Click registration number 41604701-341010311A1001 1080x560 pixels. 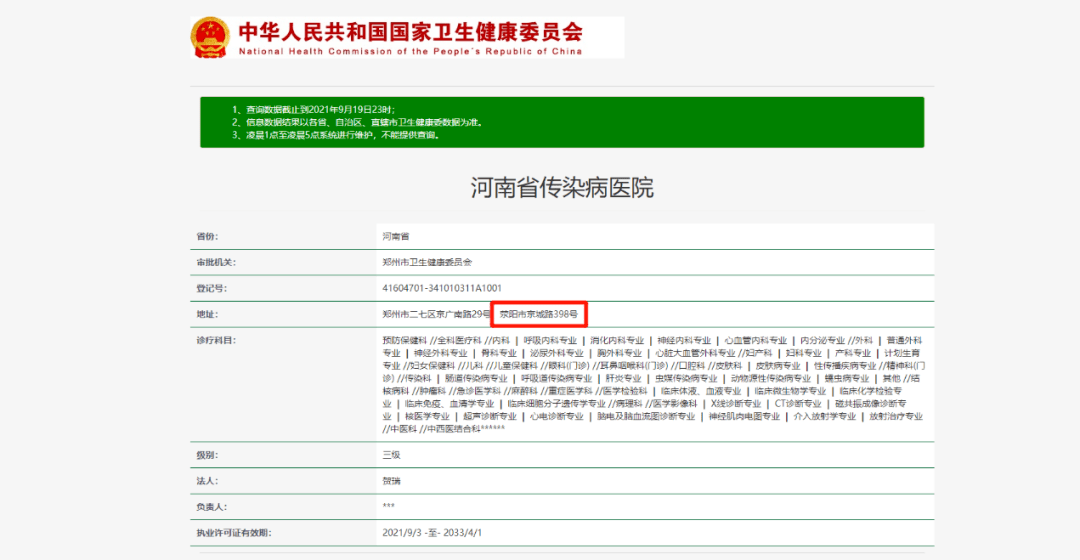coord(442,289)
